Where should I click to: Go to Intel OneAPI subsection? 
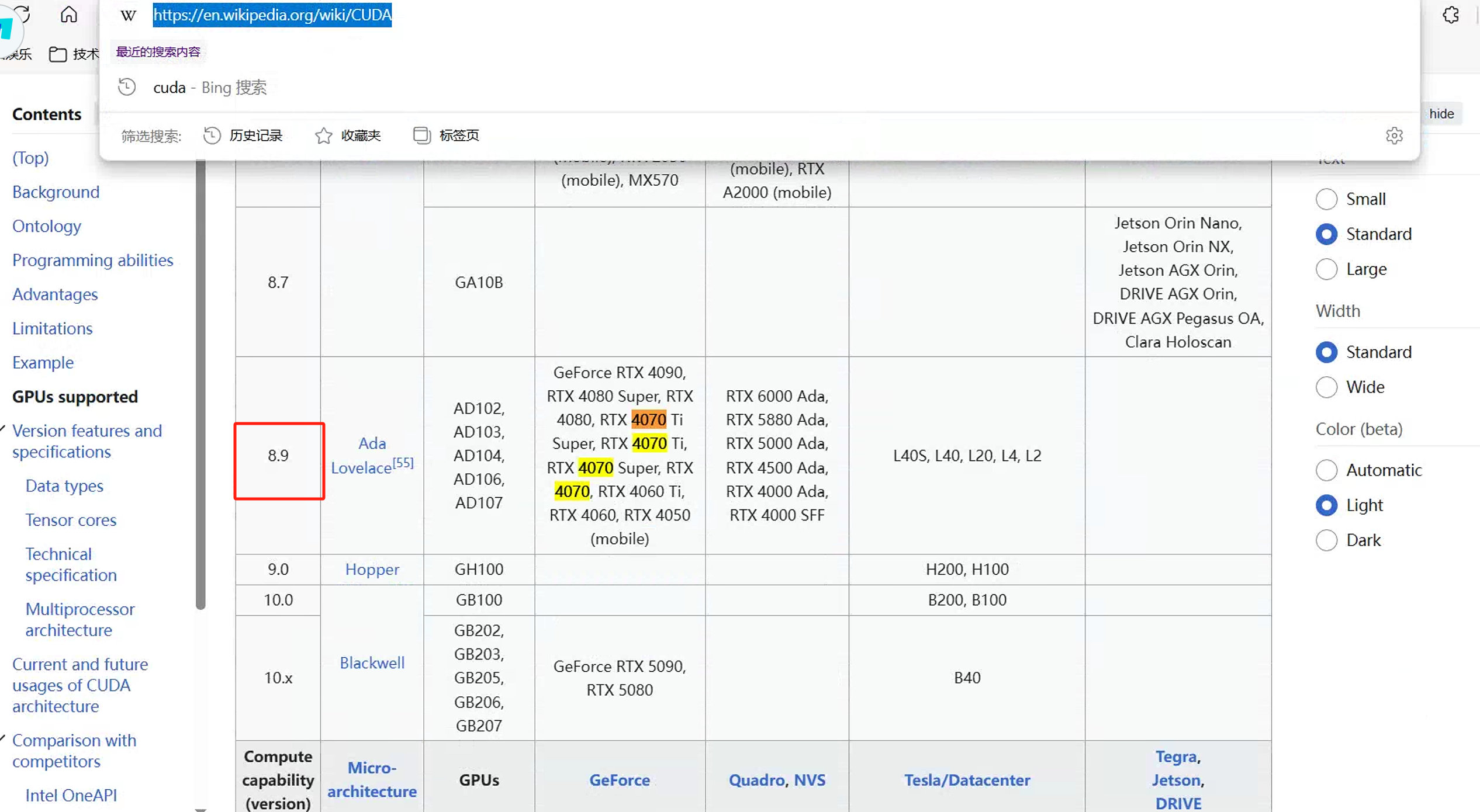tap(71, 796)
